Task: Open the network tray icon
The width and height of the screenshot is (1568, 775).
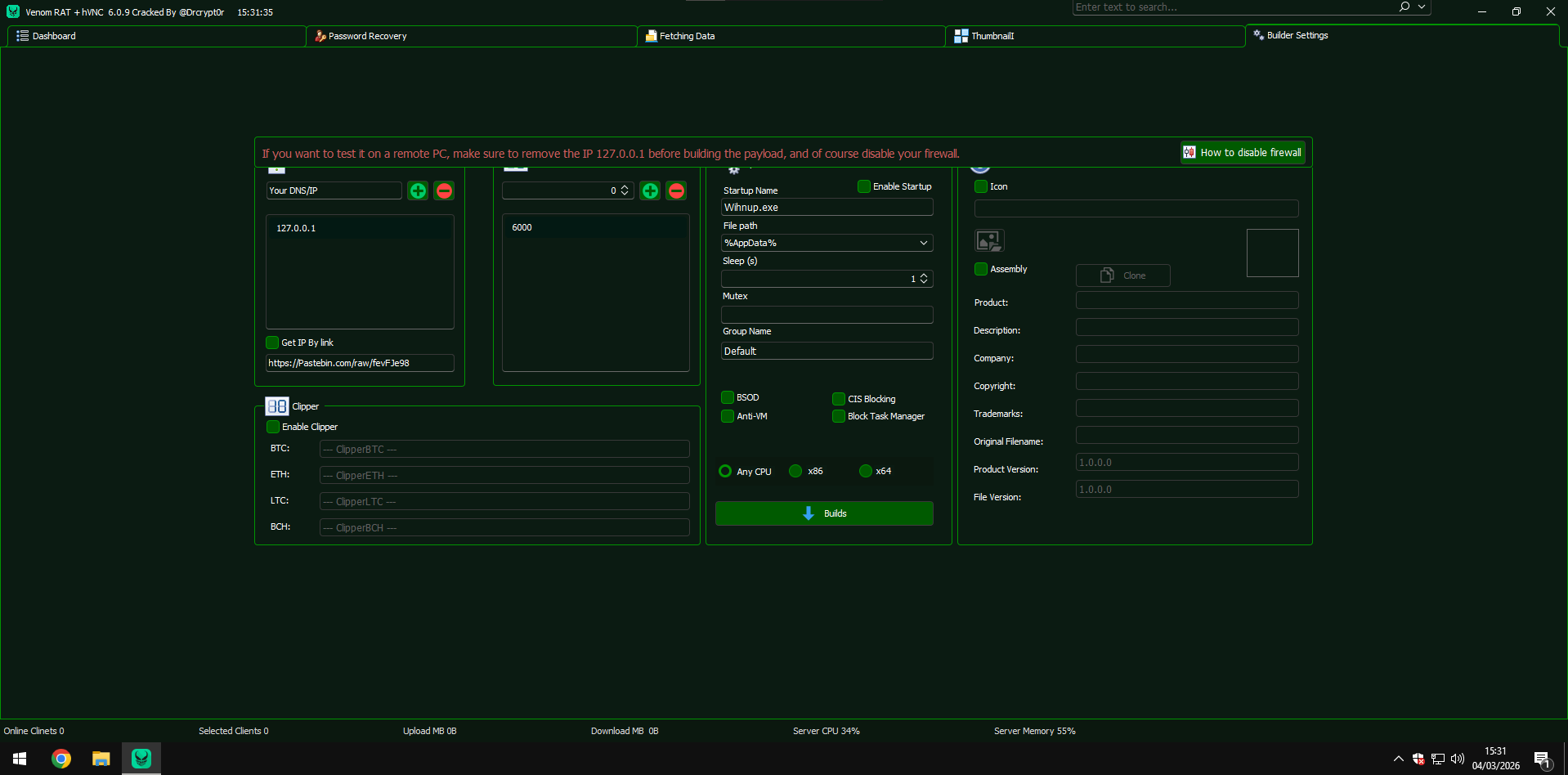Action: point(1438,759)
